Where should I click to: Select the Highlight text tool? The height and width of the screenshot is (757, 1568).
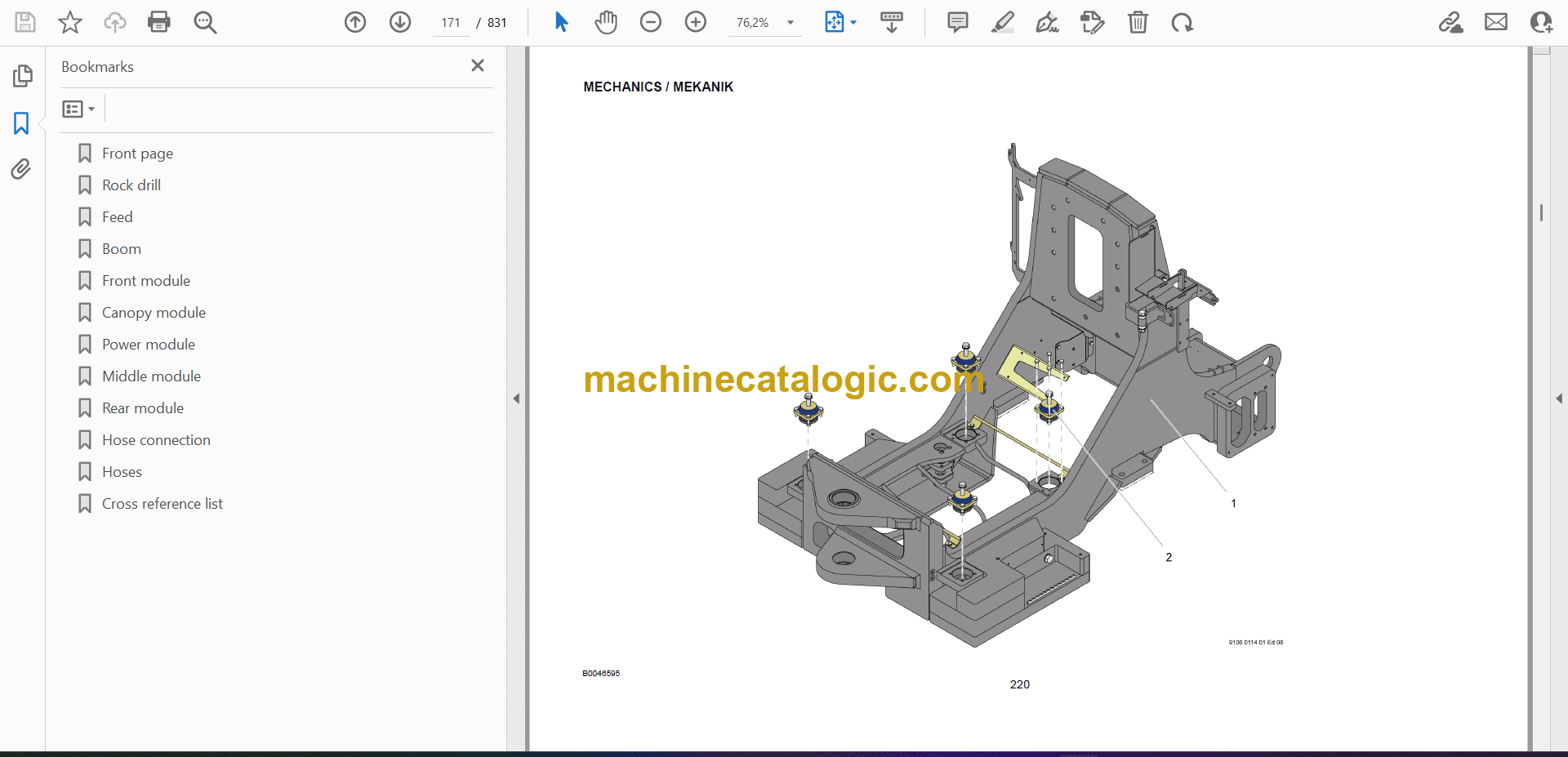[1003, 22]
